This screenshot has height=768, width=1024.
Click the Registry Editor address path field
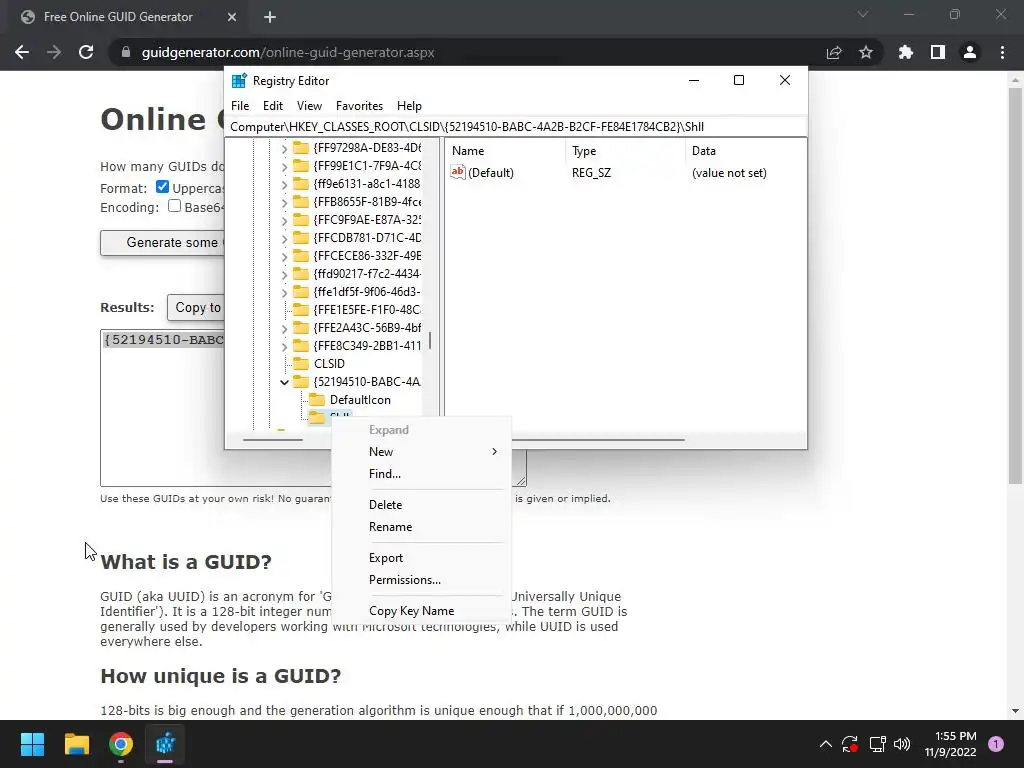[x=516, y=127]
